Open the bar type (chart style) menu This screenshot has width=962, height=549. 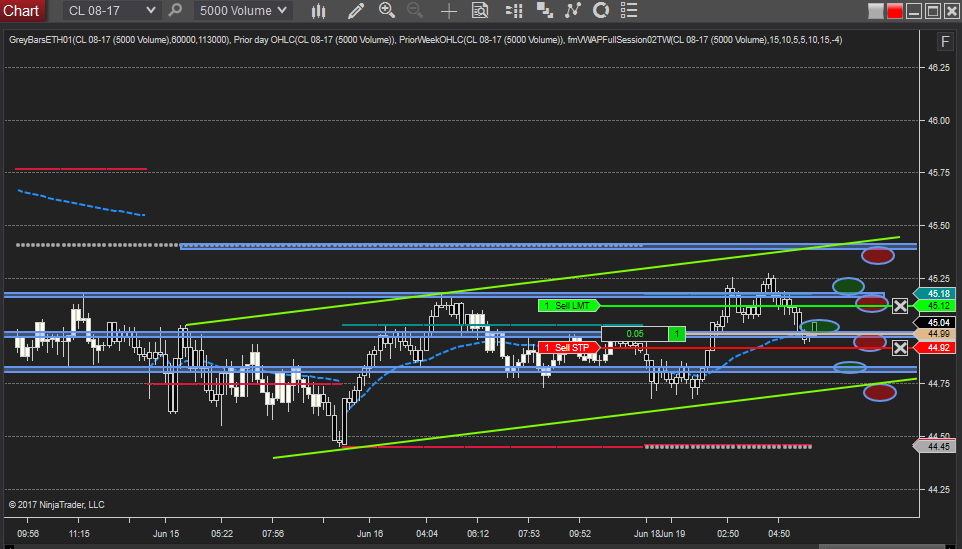[318, 10]
